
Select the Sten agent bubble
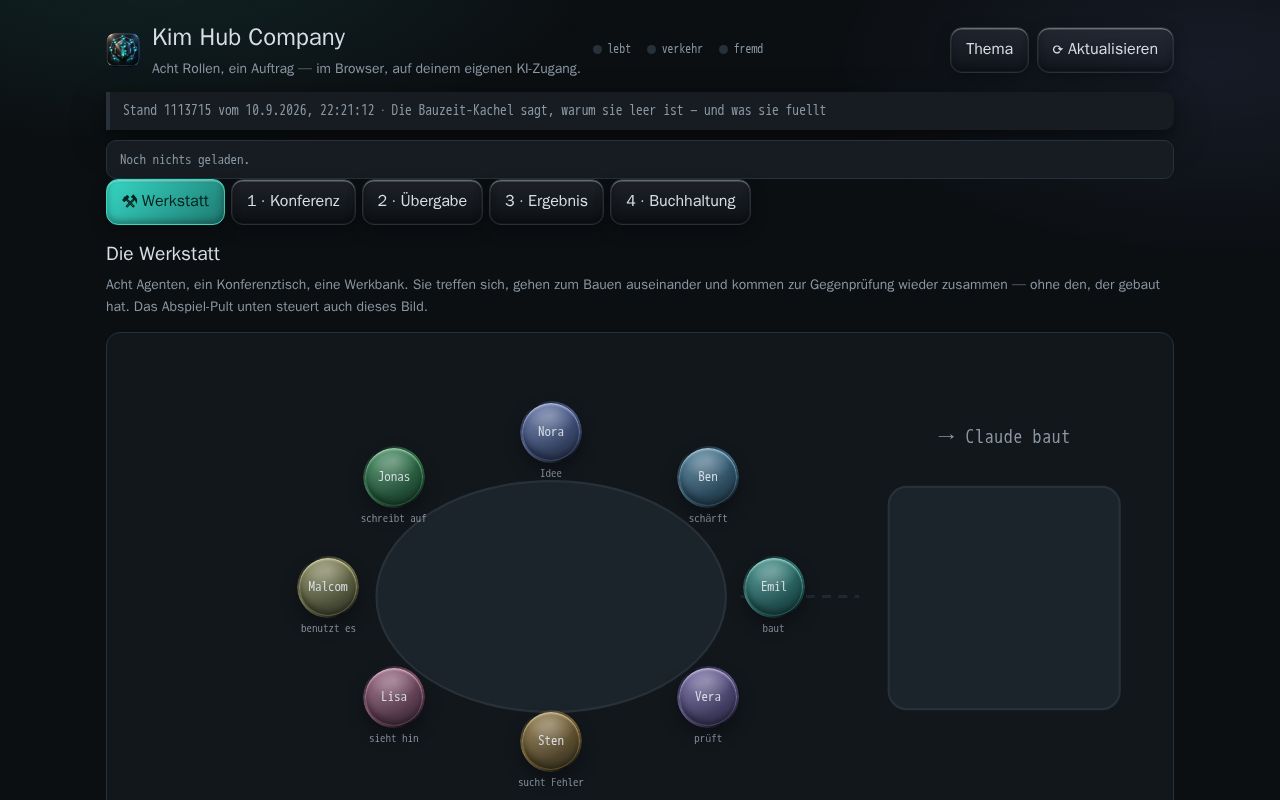551,741
